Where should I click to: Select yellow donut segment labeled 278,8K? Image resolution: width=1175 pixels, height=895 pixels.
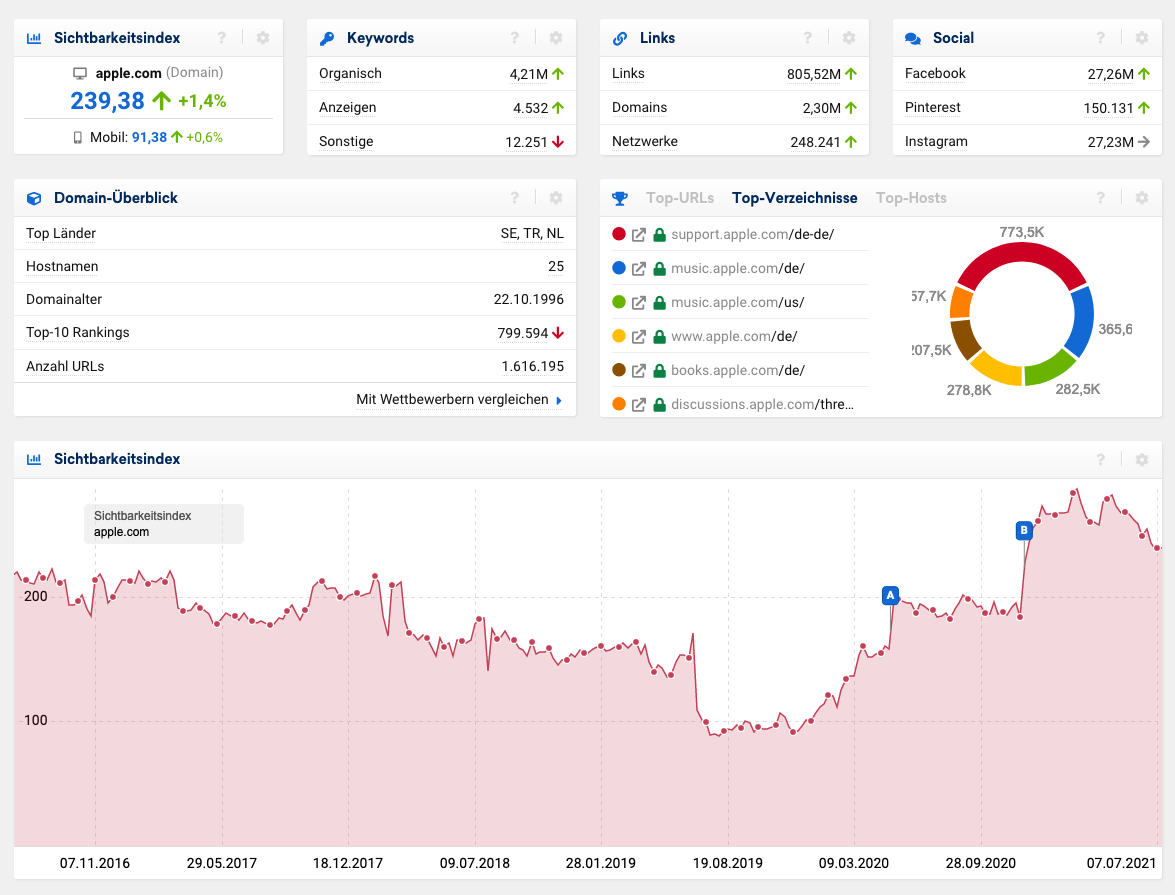pos(997,370)
